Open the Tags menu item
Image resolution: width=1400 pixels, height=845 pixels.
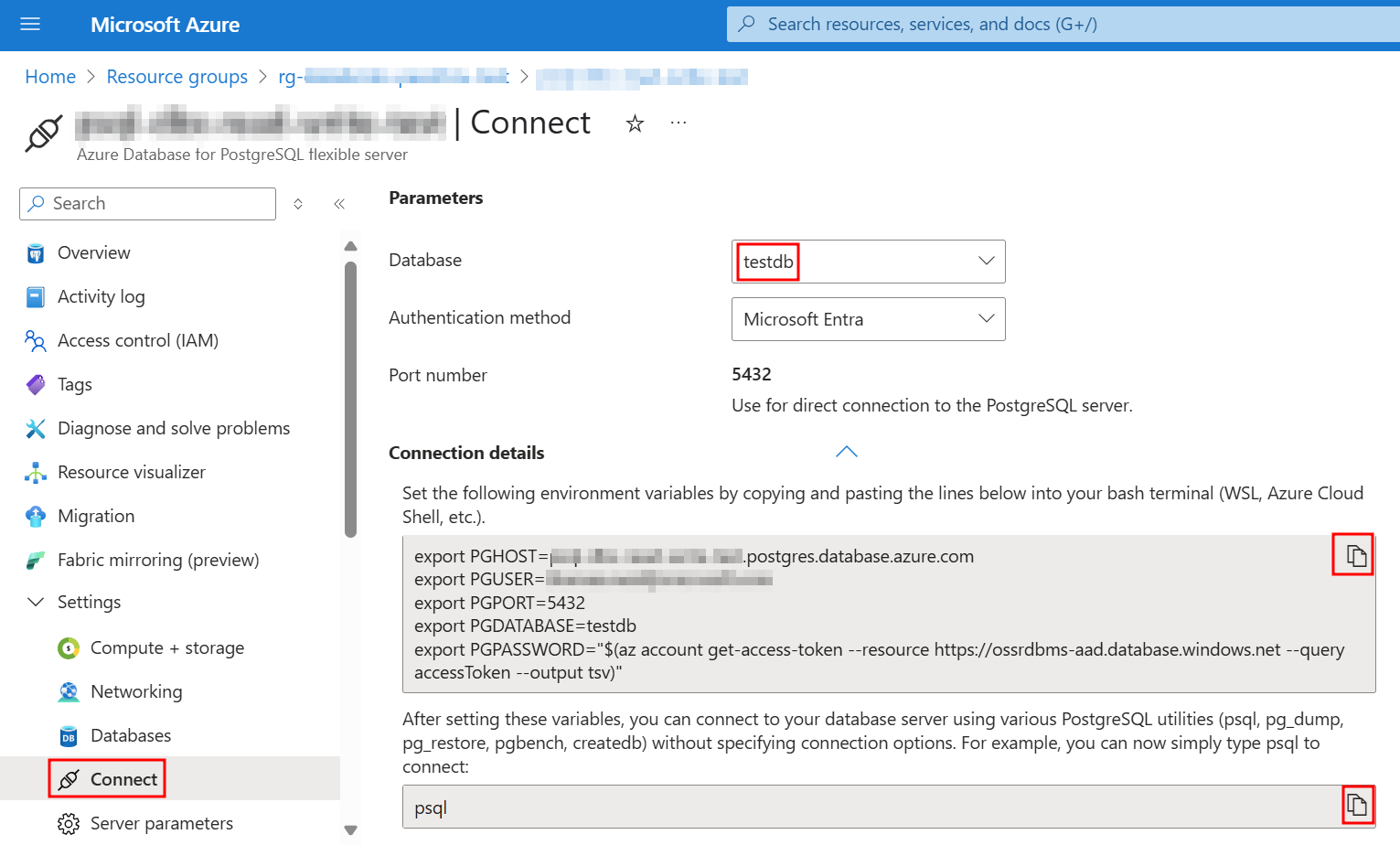click(x=75, y=384)
